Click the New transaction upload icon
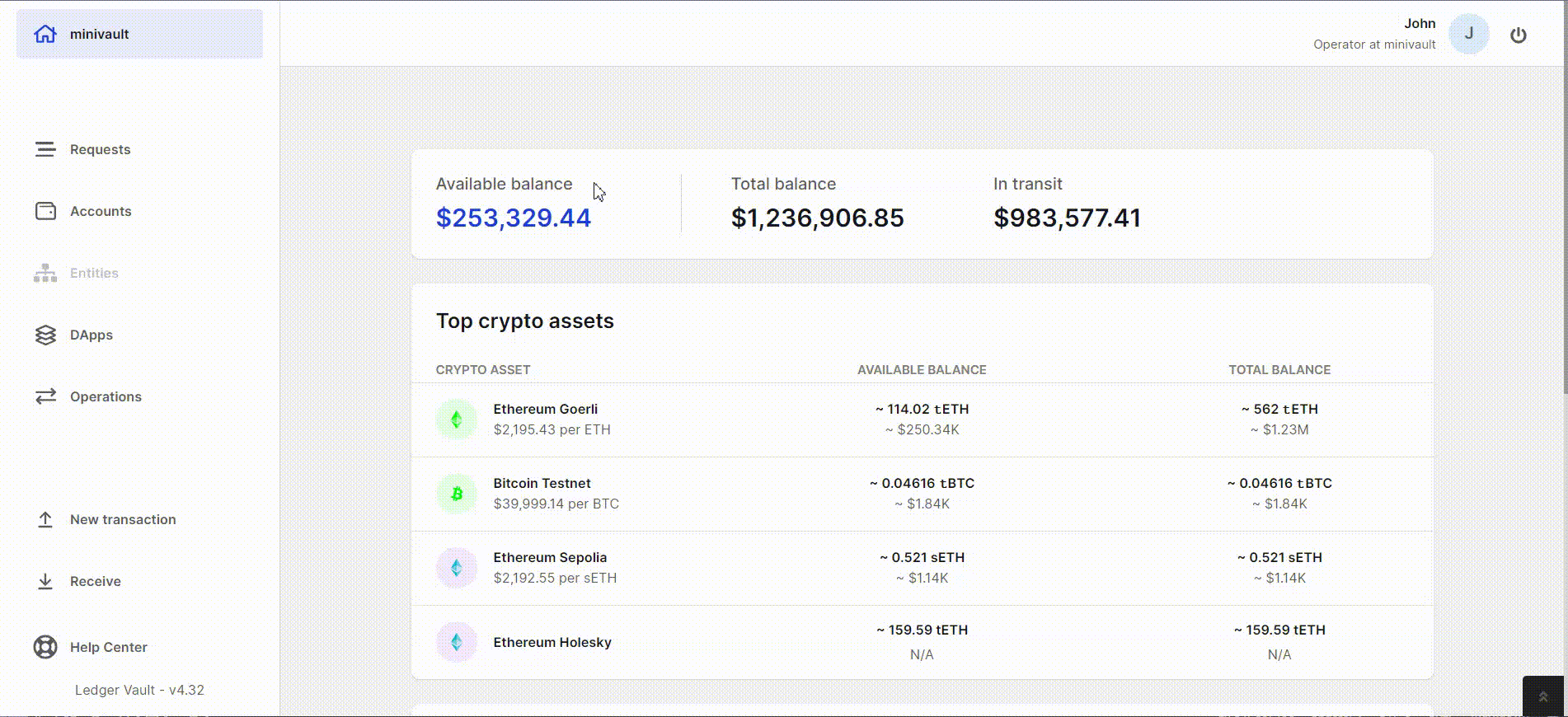Image resolution: width=1568 pixels, height=717 pixels. click(x=45, y=519)
